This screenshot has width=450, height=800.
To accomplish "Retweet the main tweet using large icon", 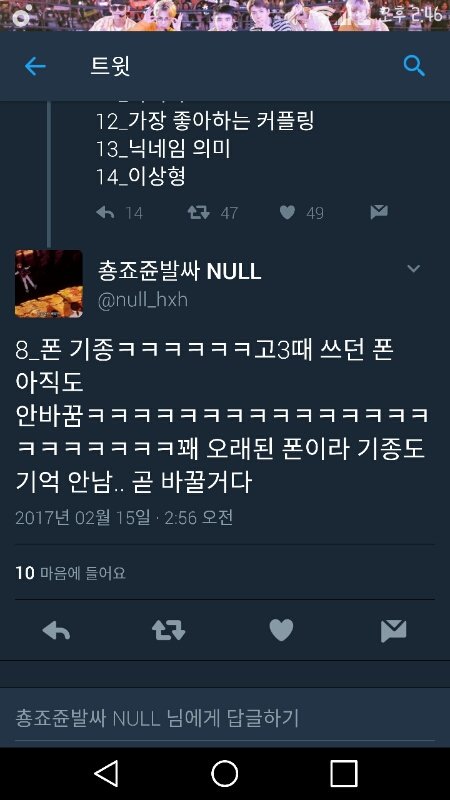I will [x=168, y=631].
